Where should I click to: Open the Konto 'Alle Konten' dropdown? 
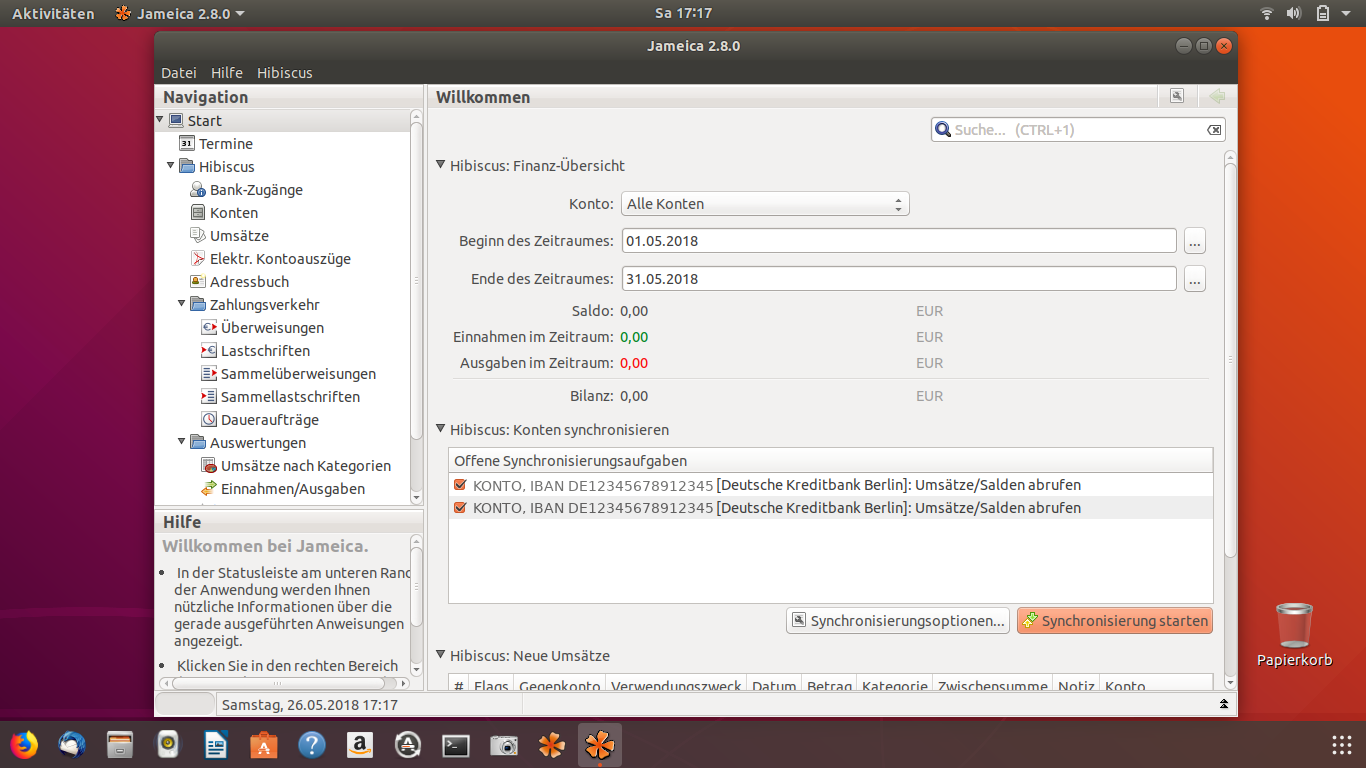pos(765,204)
